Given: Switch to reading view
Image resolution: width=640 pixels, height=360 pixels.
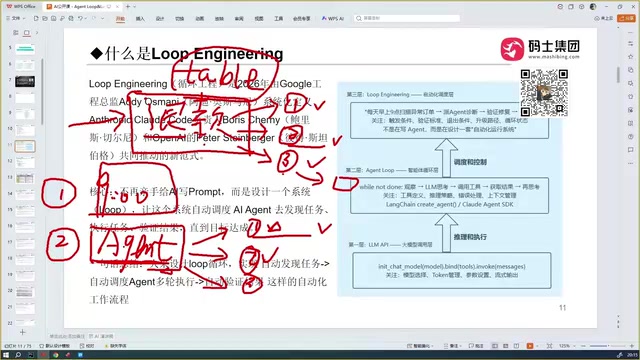Looking at the screenshot, I should 516,346.
